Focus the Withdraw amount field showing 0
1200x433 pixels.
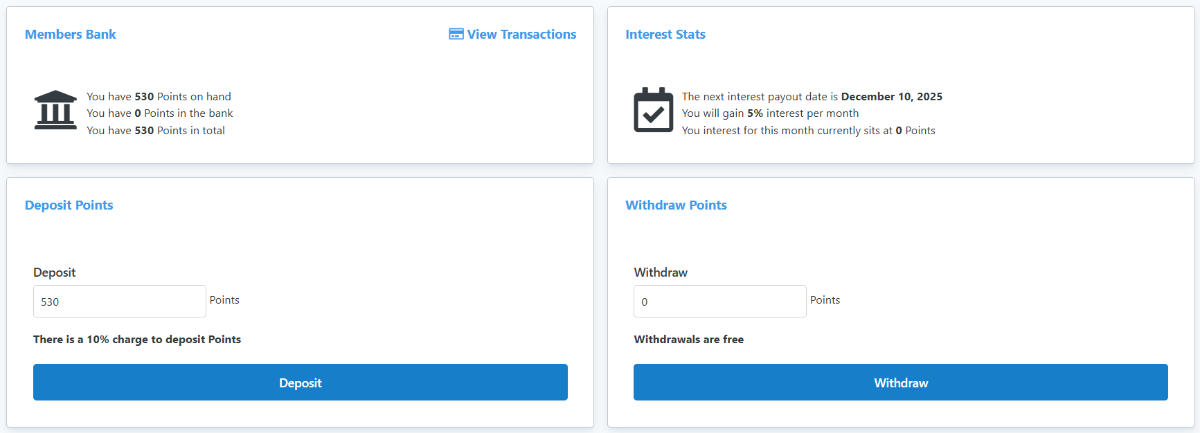[720, 301]
